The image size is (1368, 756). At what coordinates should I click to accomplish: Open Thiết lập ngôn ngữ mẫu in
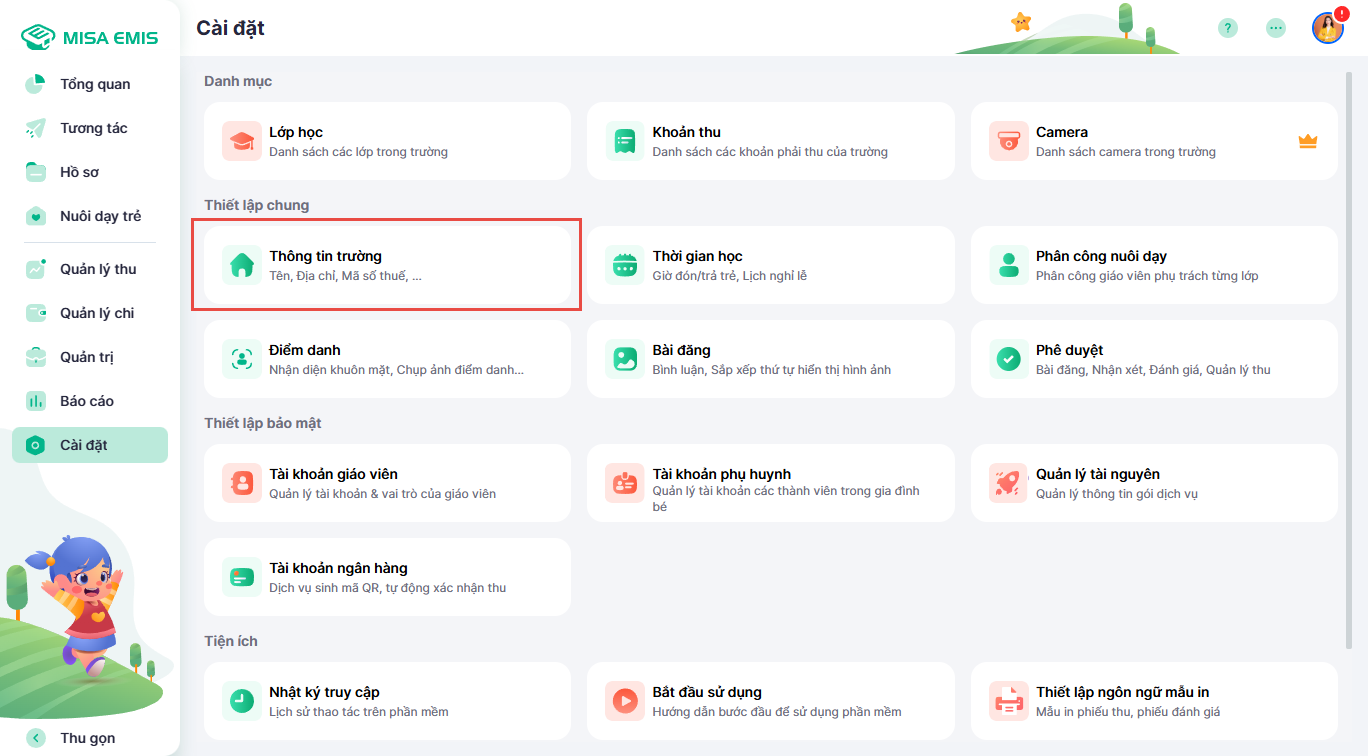click(1153, 701)
